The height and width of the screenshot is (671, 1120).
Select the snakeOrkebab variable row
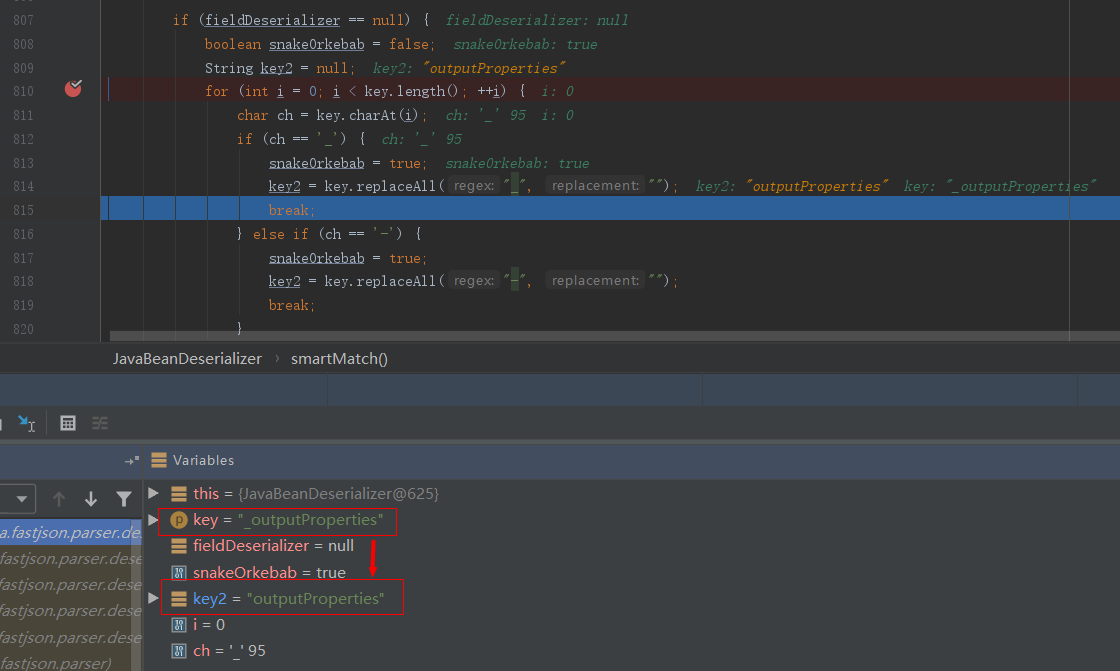point(268,573)
